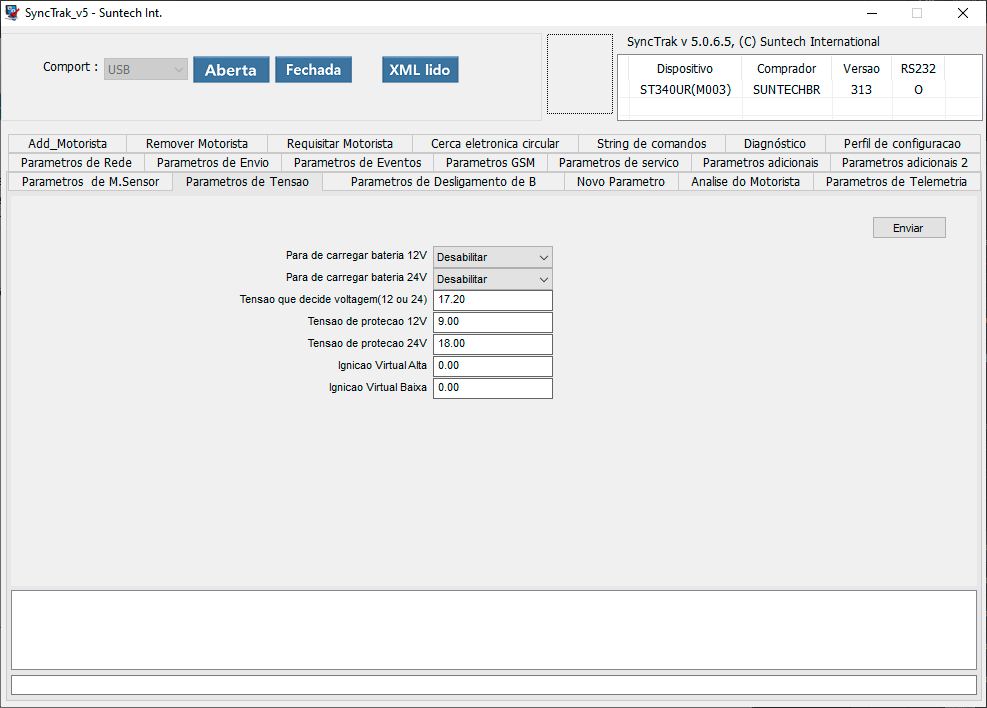Switch to Parametros de Eventos tab
The height and width of the screenshot is (708, 987).
(x=358, y=163)
